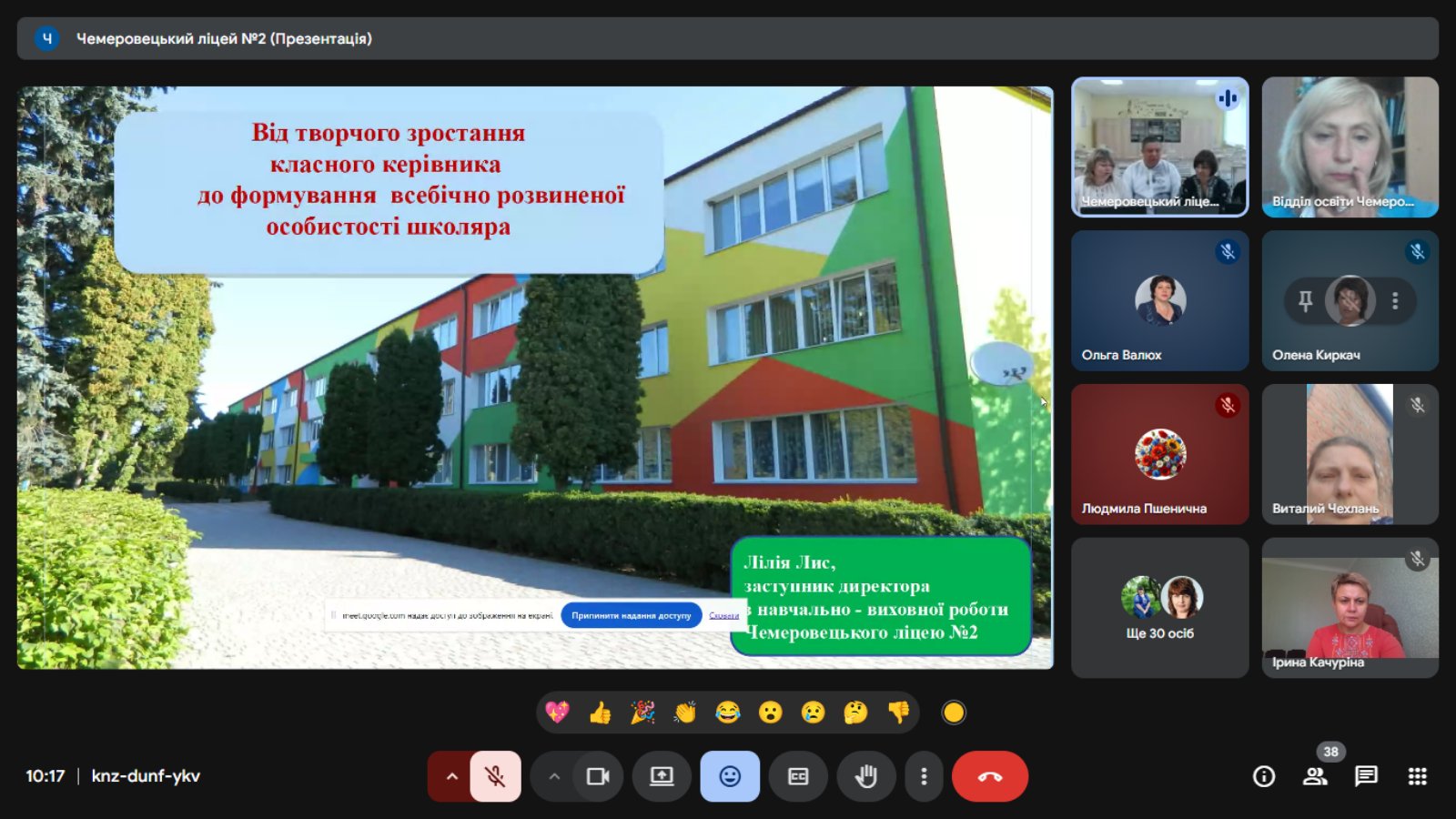The image size is (1456, 819).
Task: Open the activities grid icon
Action: point(1417,776)
